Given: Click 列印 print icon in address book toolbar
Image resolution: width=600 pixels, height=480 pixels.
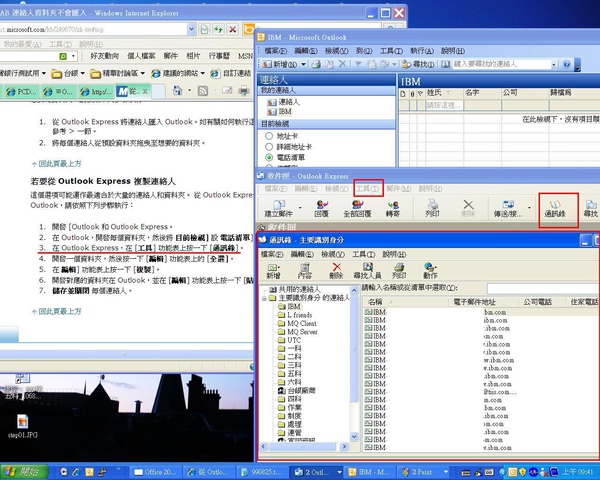Looking at the screenshot, I should (x=399, y=271).
